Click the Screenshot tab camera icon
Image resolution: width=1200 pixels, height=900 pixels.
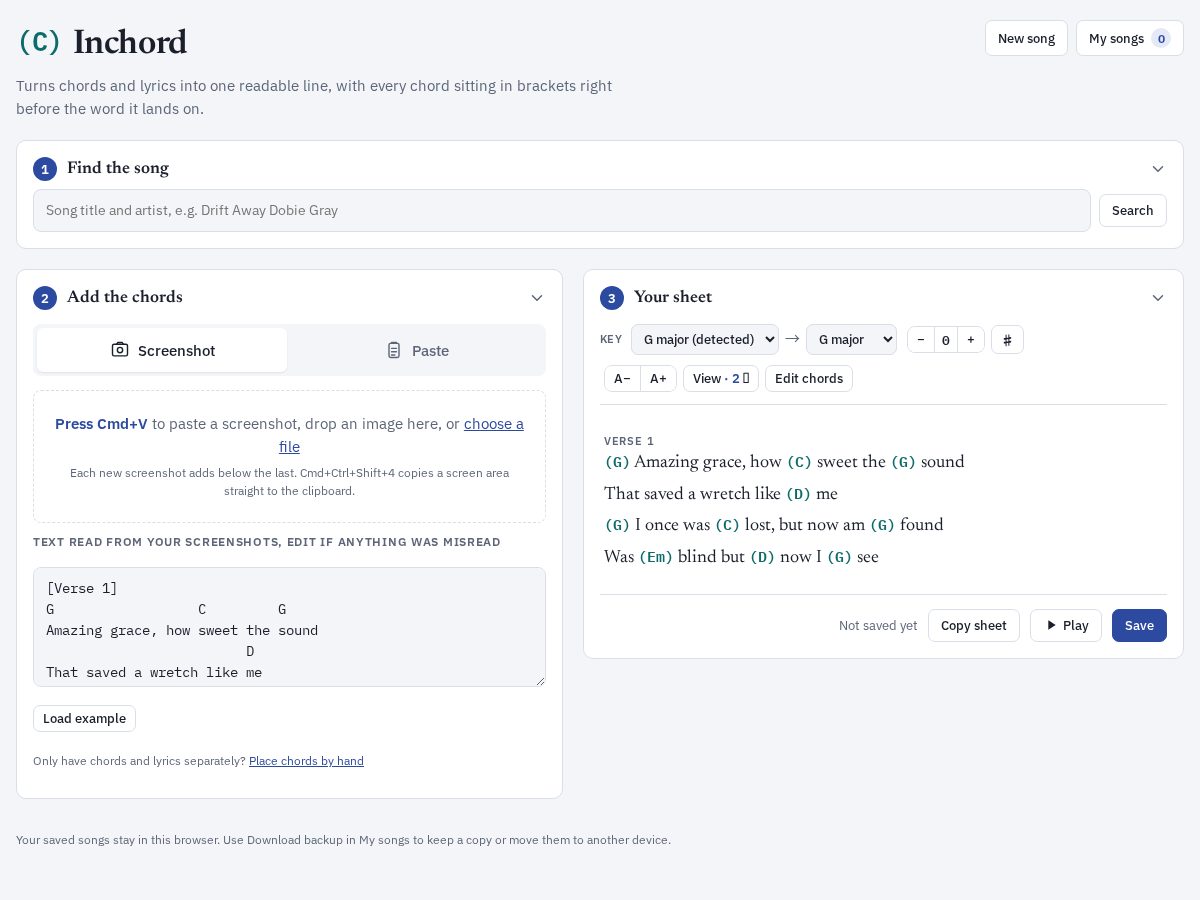click(120, 349)
